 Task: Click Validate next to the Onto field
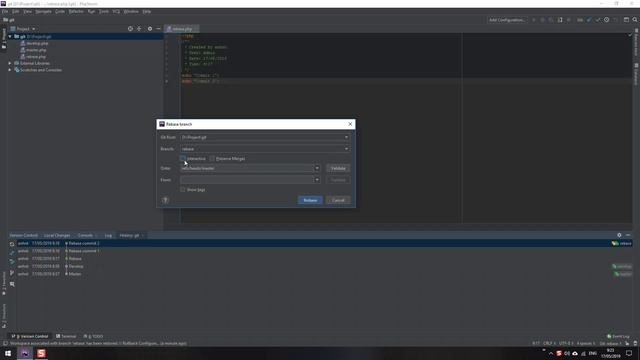338,168
